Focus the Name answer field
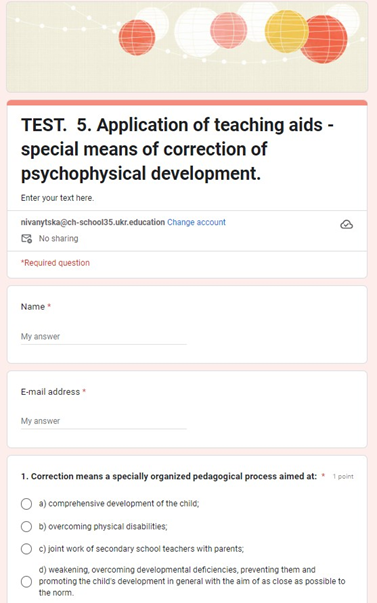 coord(103,336)
